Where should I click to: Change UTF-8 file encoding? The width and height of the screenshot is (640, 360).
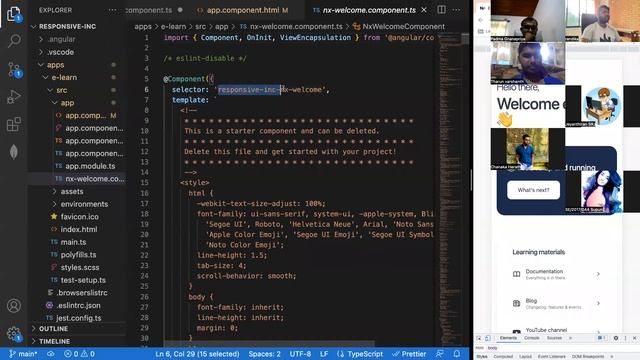coord(300,354)
